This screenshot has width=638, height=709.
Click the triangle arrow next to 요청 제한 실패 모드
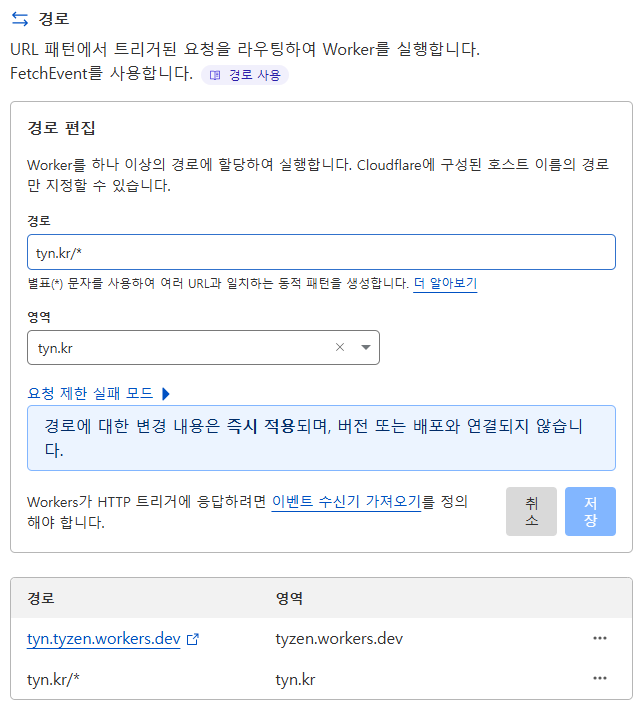165,393
